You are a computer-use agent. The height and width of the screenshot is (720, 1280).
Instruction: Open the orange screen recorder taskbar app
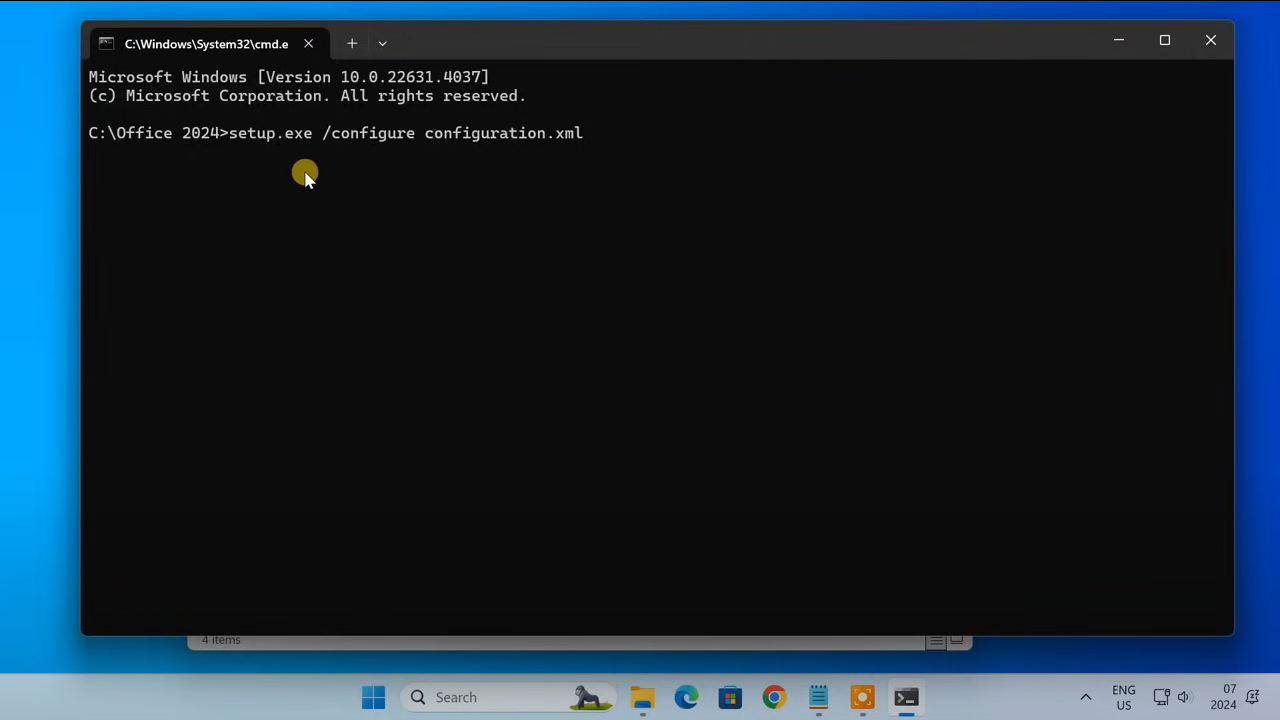862,697
